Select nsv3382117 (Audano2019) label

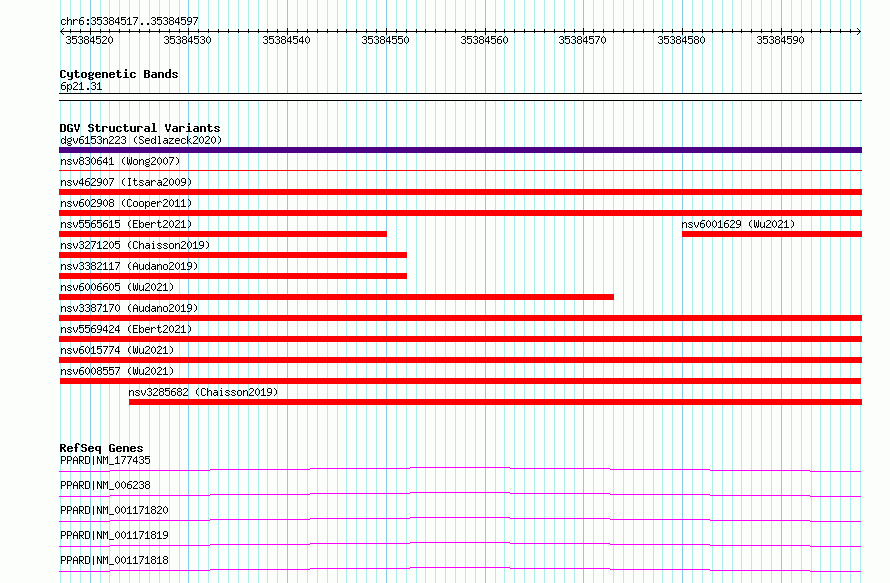click(129, 266)
